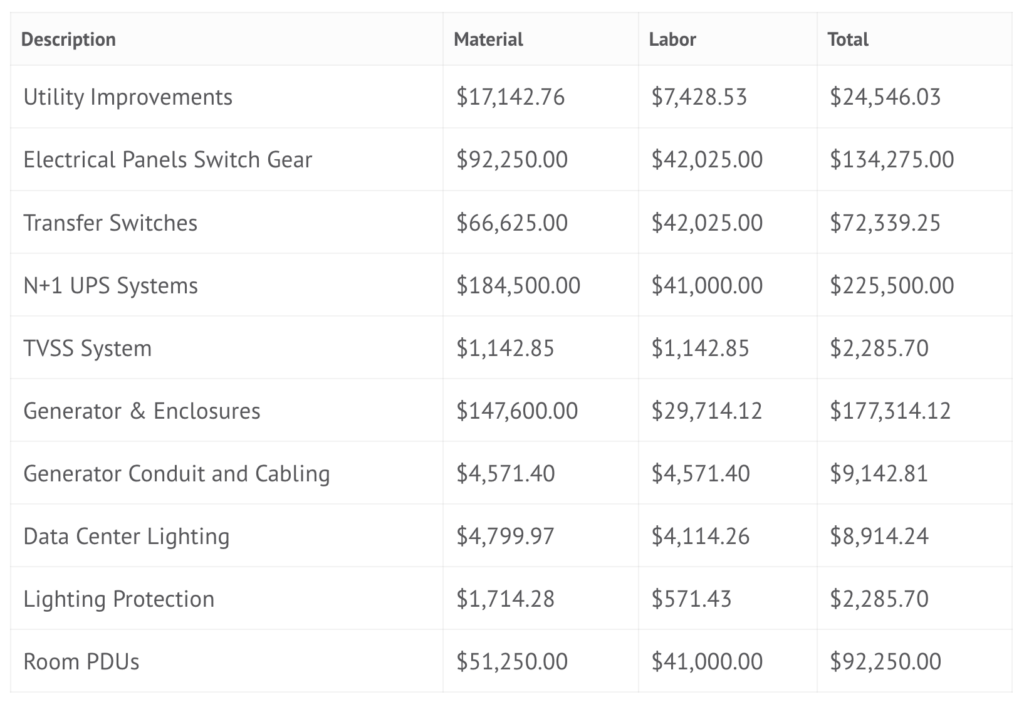This screenshot has height=702, width=1024.
Task: Select the N+1 UPS Systems row label
Action: tap(110, 286)
